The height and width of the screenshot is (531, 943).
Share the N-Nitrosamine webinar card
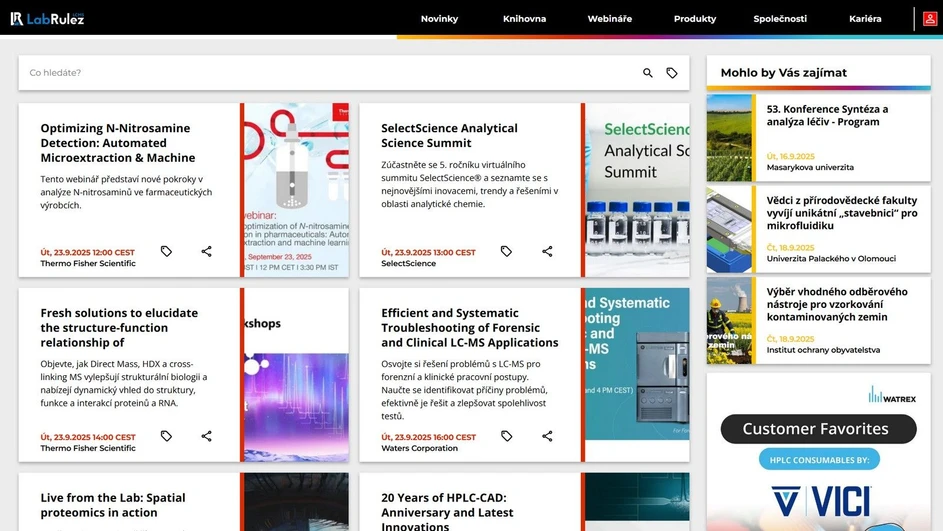pyautogui.click(x=206, y=251)
